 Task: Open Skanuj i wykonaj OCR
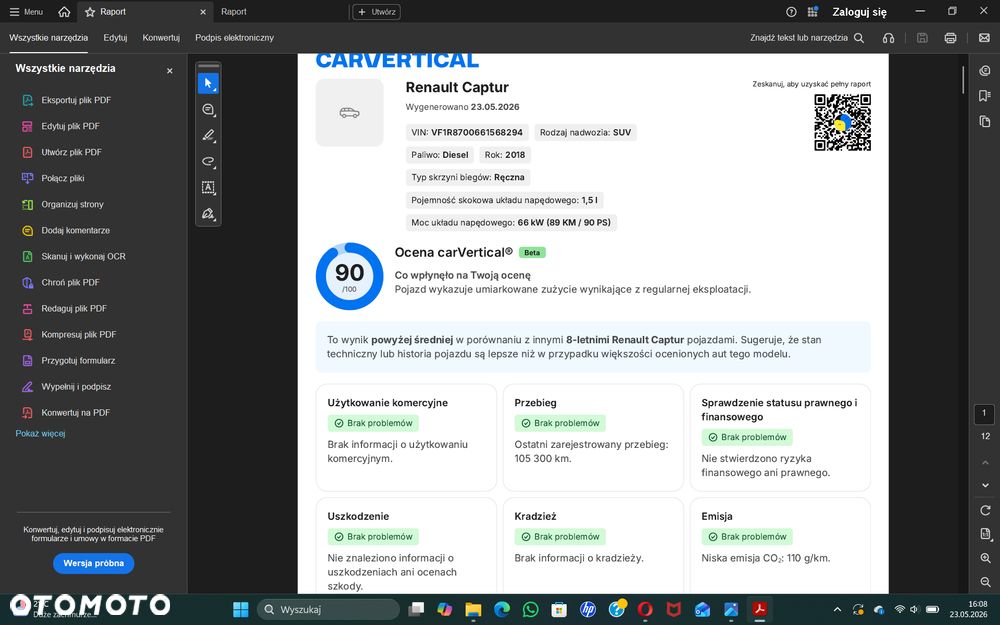(x=73, y=256)
